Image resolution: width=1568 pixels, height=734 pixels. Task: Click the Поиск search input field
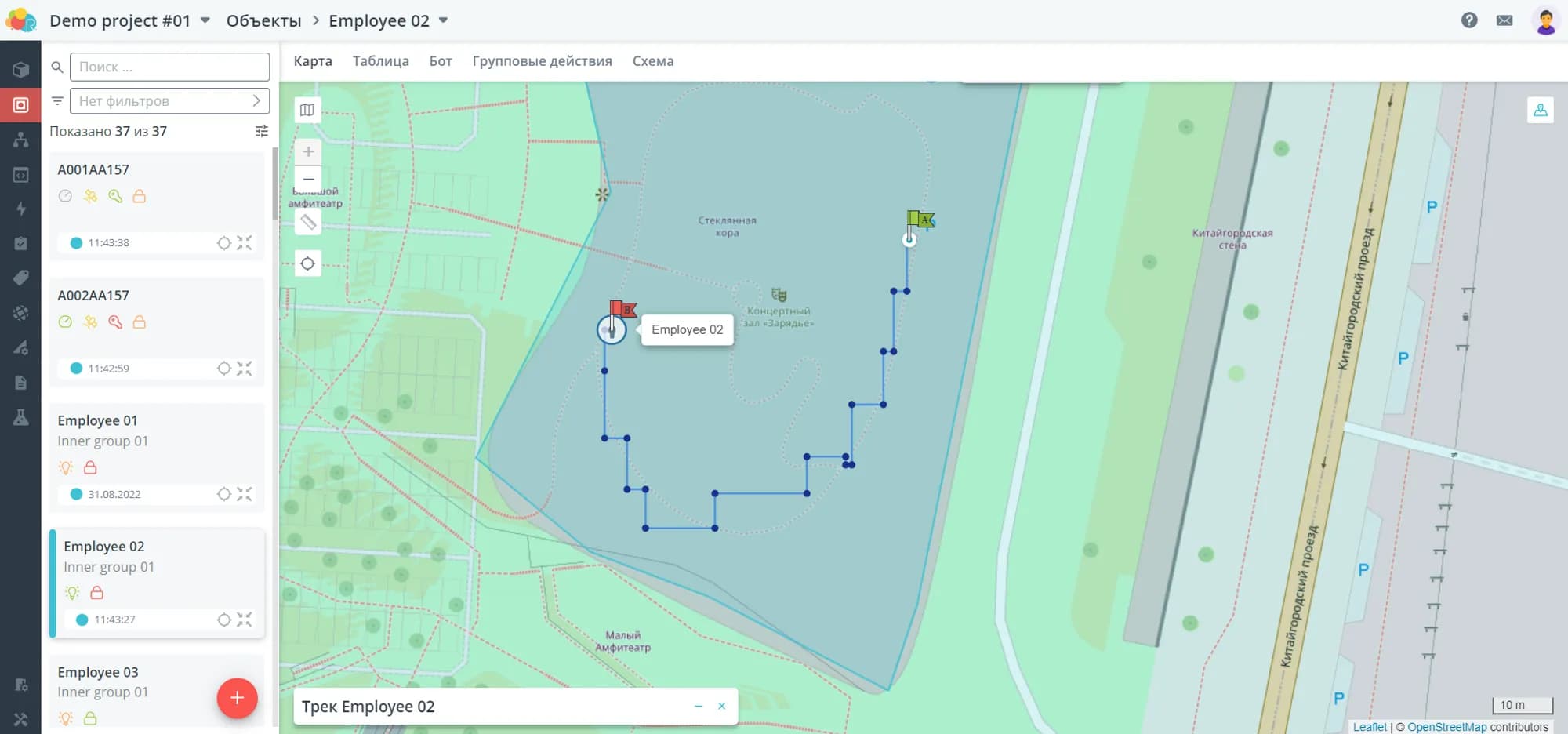169,67
